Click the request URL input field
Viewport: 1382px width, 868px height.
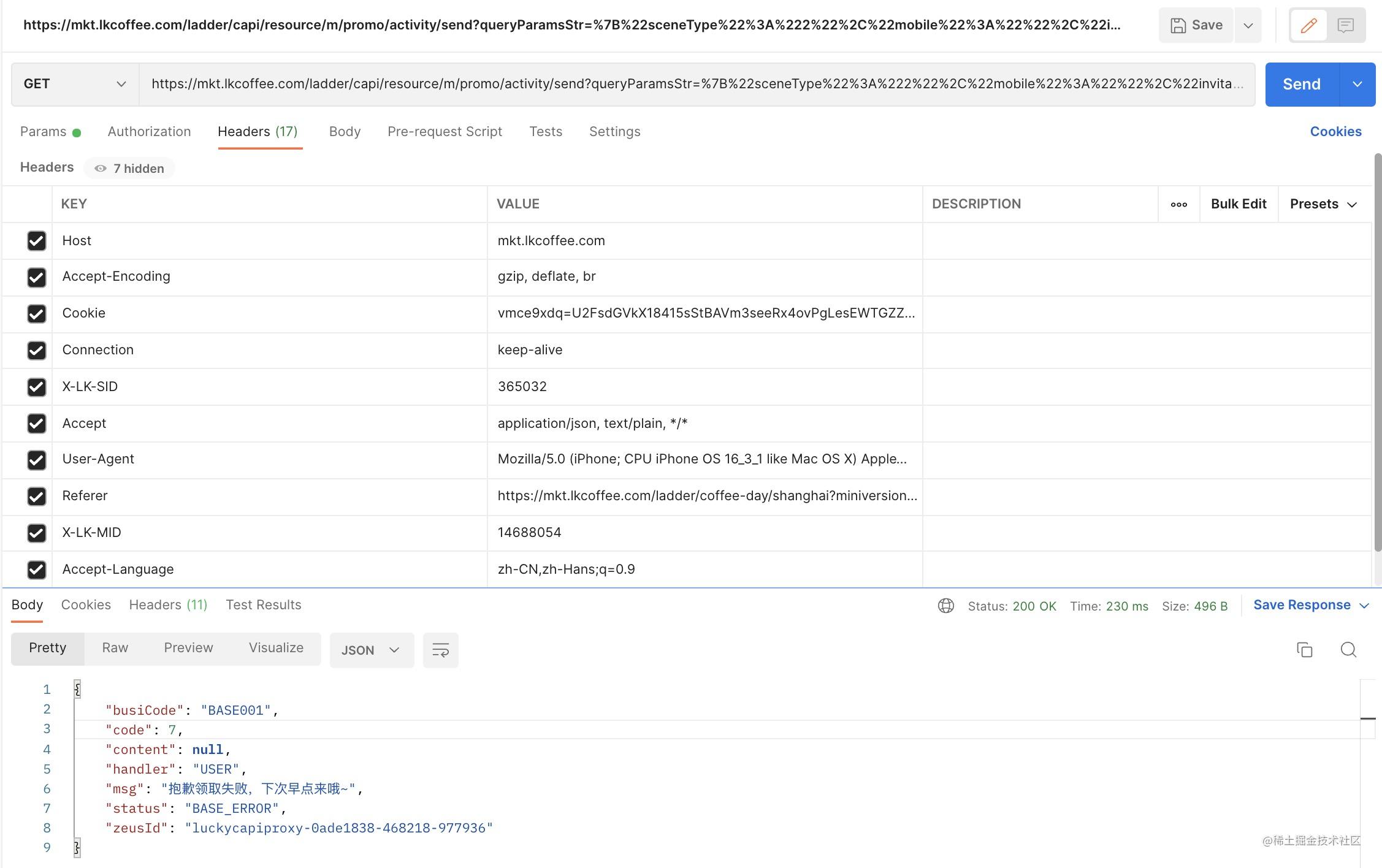(697, 84)
